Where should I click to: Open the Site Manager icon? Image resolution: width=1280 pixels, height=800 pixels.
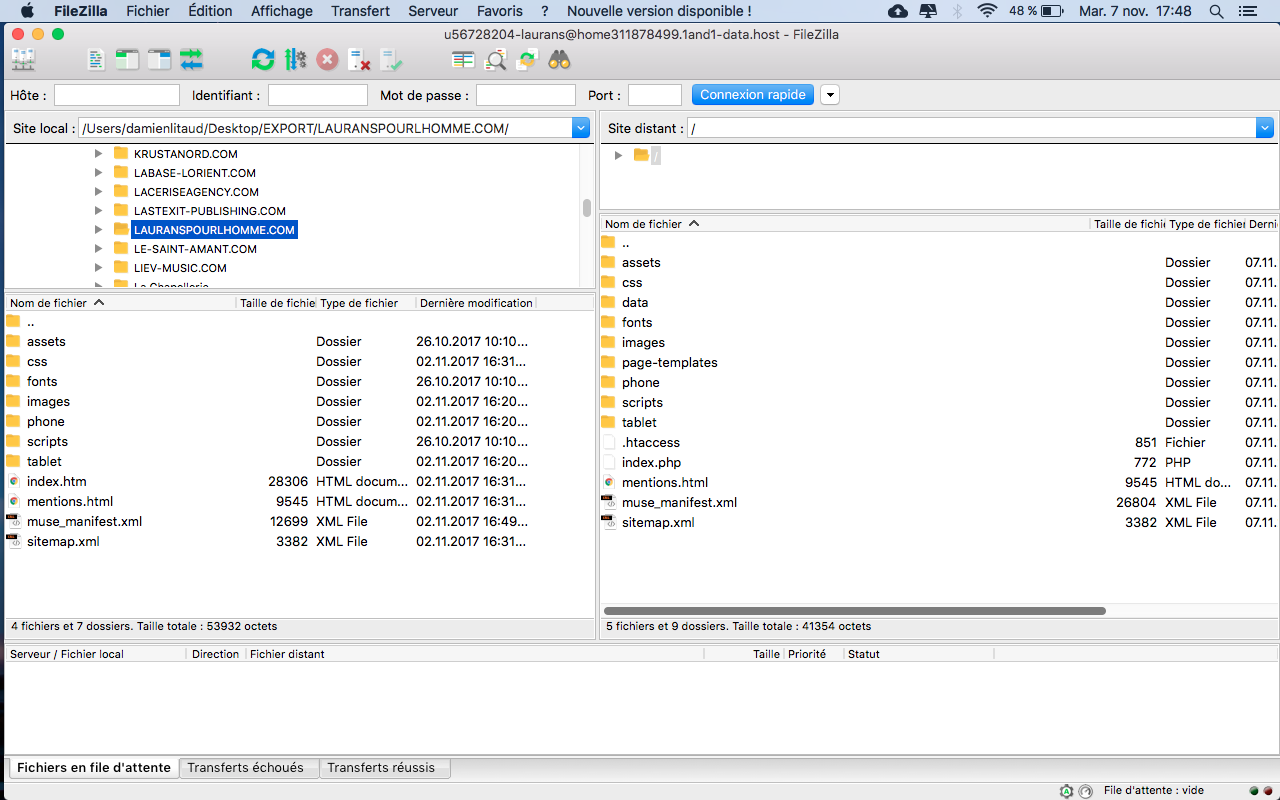tap(22, 60)
